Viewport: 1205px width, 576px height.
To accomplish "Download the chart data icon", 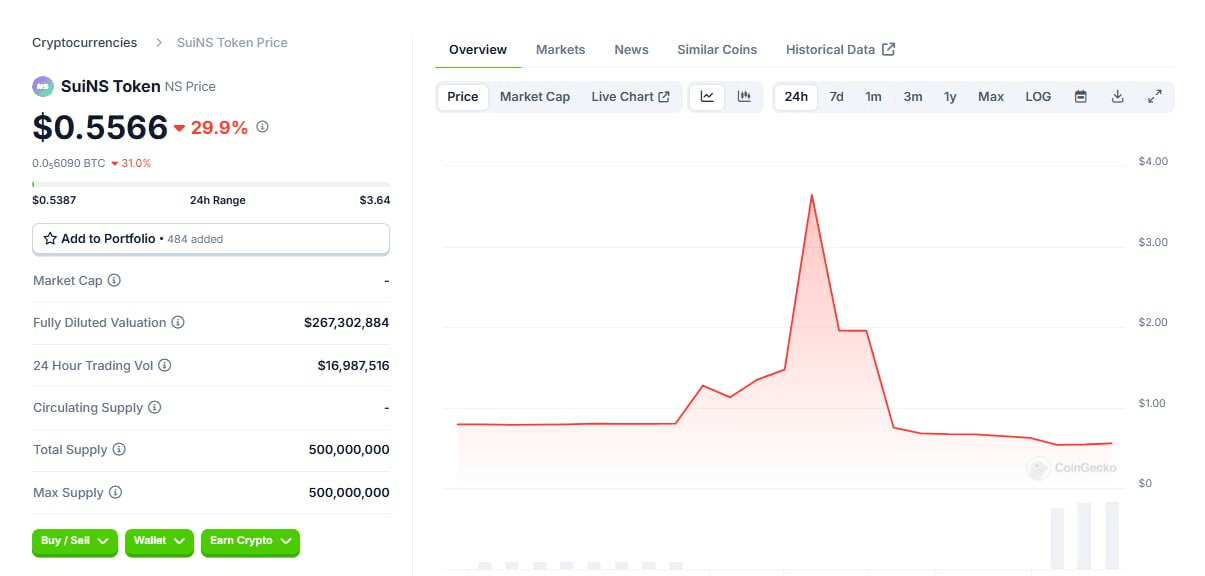I will pos(1118,97).
